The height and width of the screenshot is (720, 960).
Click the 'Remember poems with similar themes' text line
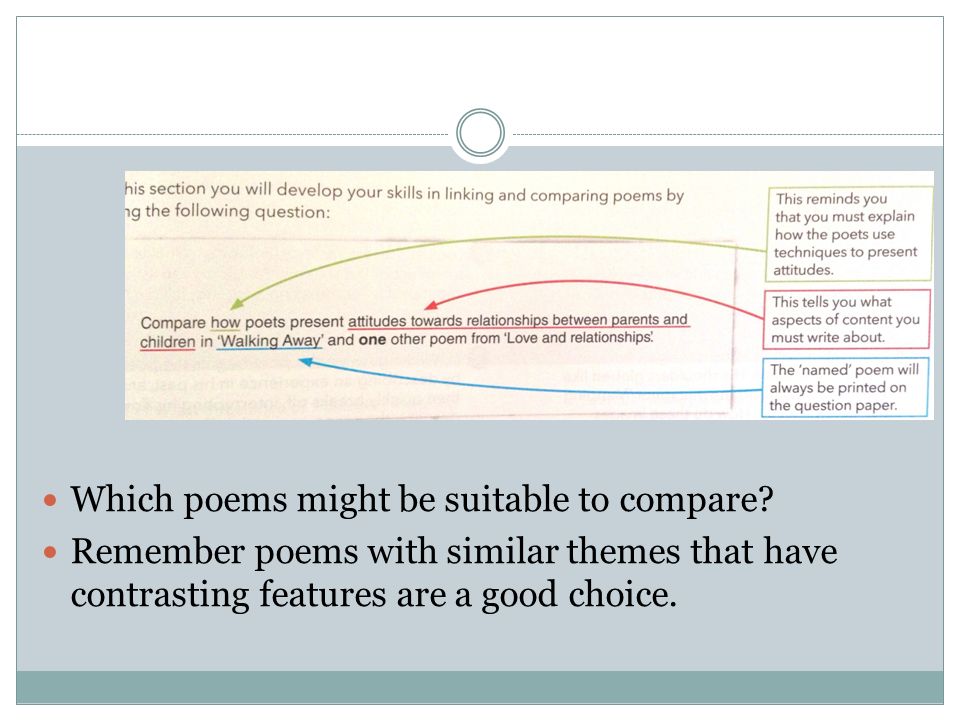click(454, 551)
